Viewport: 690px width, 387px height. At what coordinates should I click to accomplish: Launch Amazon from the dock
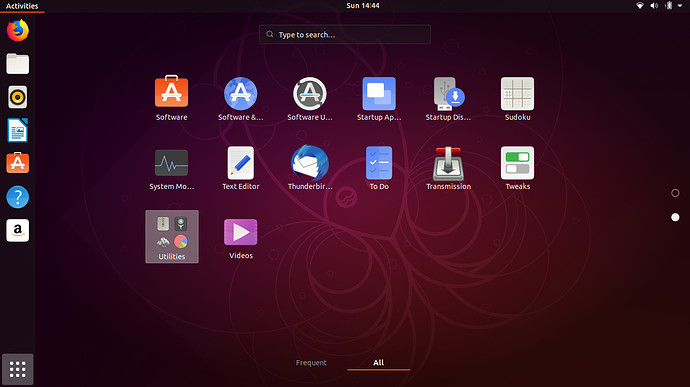pos(18,230)
